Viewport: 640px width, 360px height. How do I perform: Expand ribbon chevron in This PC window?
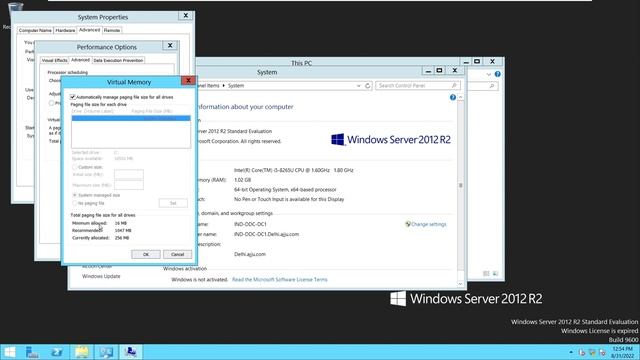(489, 75)
